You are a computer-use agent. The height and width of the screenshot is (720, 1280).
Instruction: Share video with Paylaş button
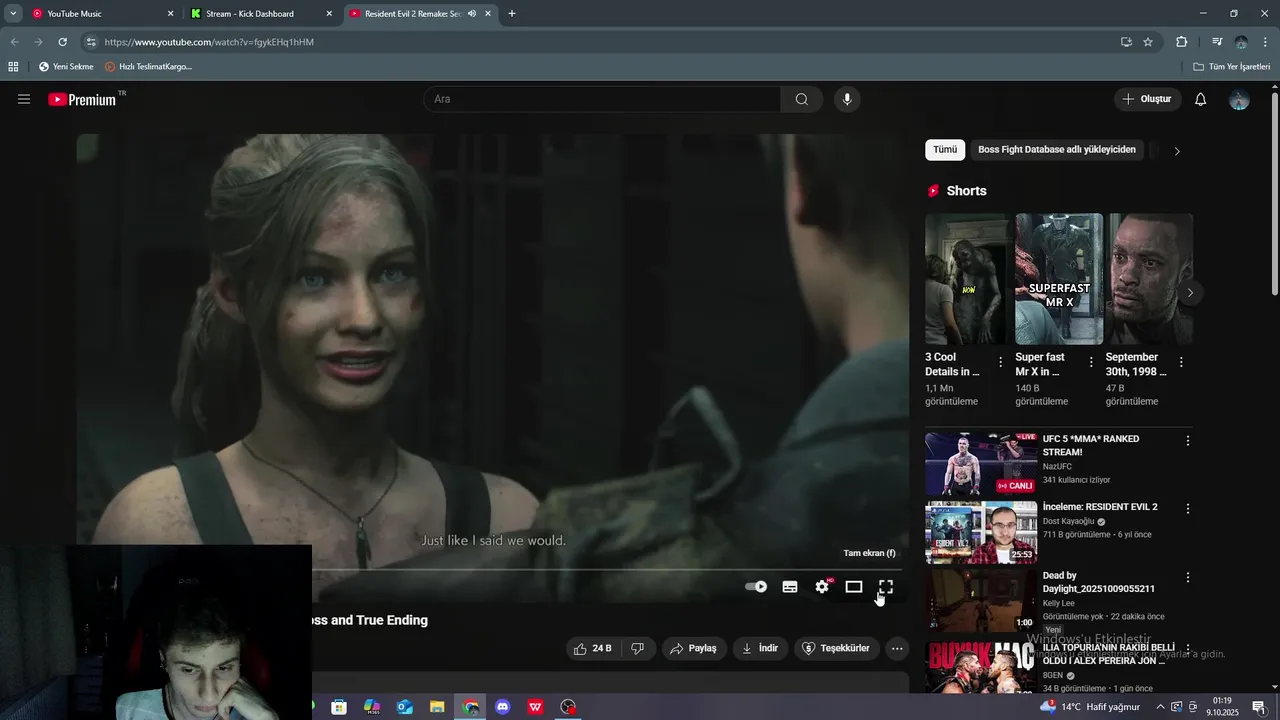click(693, 648)
